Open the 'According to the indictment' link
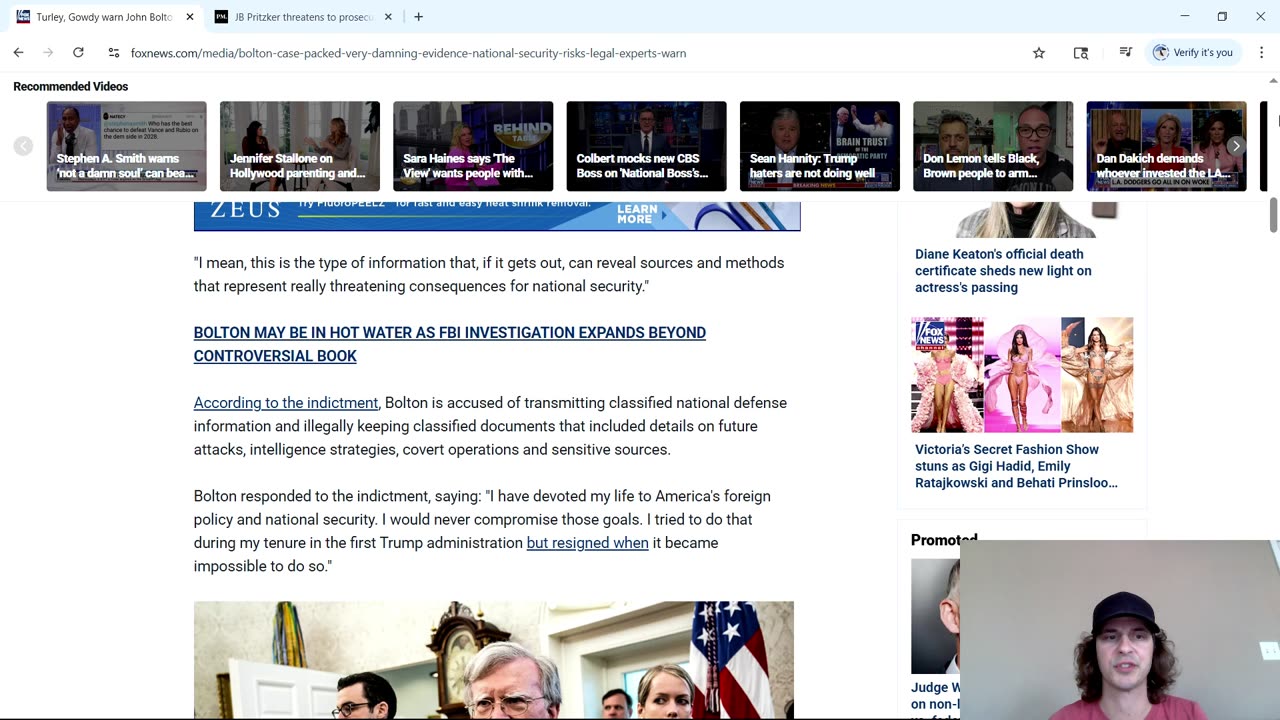Image resolution: width=1280 pixels, height=720 pixels. point(286,403)
